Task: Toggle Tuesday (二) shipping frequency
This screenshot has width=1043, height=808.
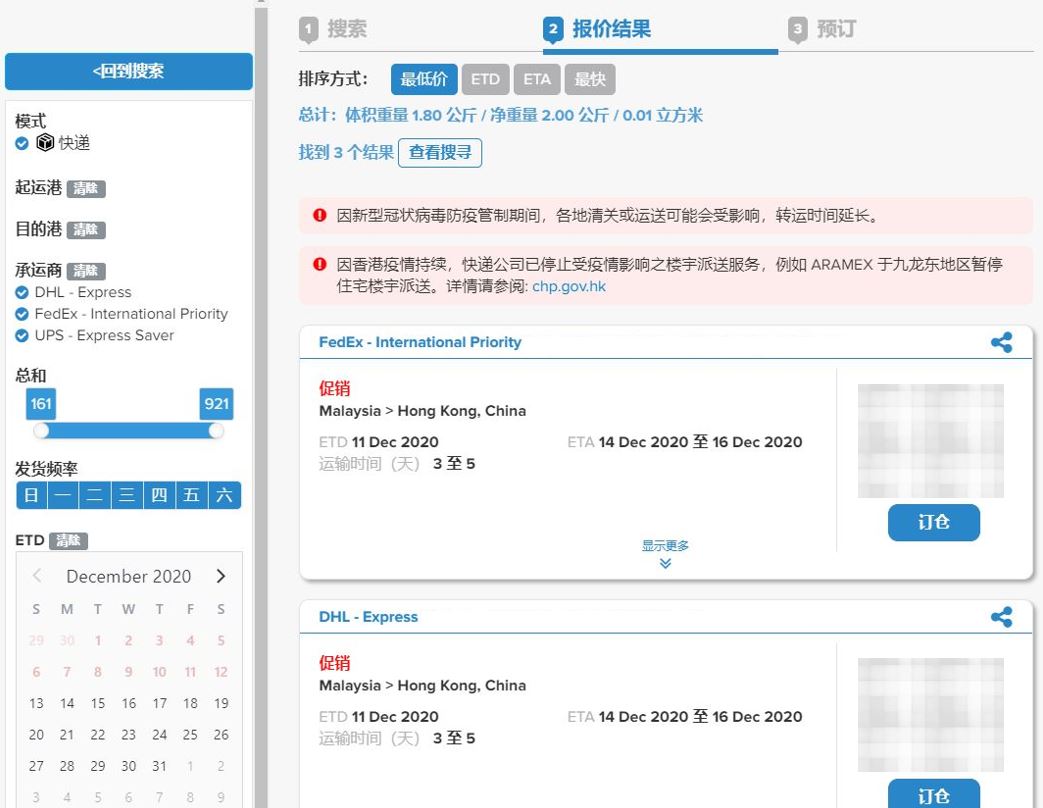Action: coord(94,495)
